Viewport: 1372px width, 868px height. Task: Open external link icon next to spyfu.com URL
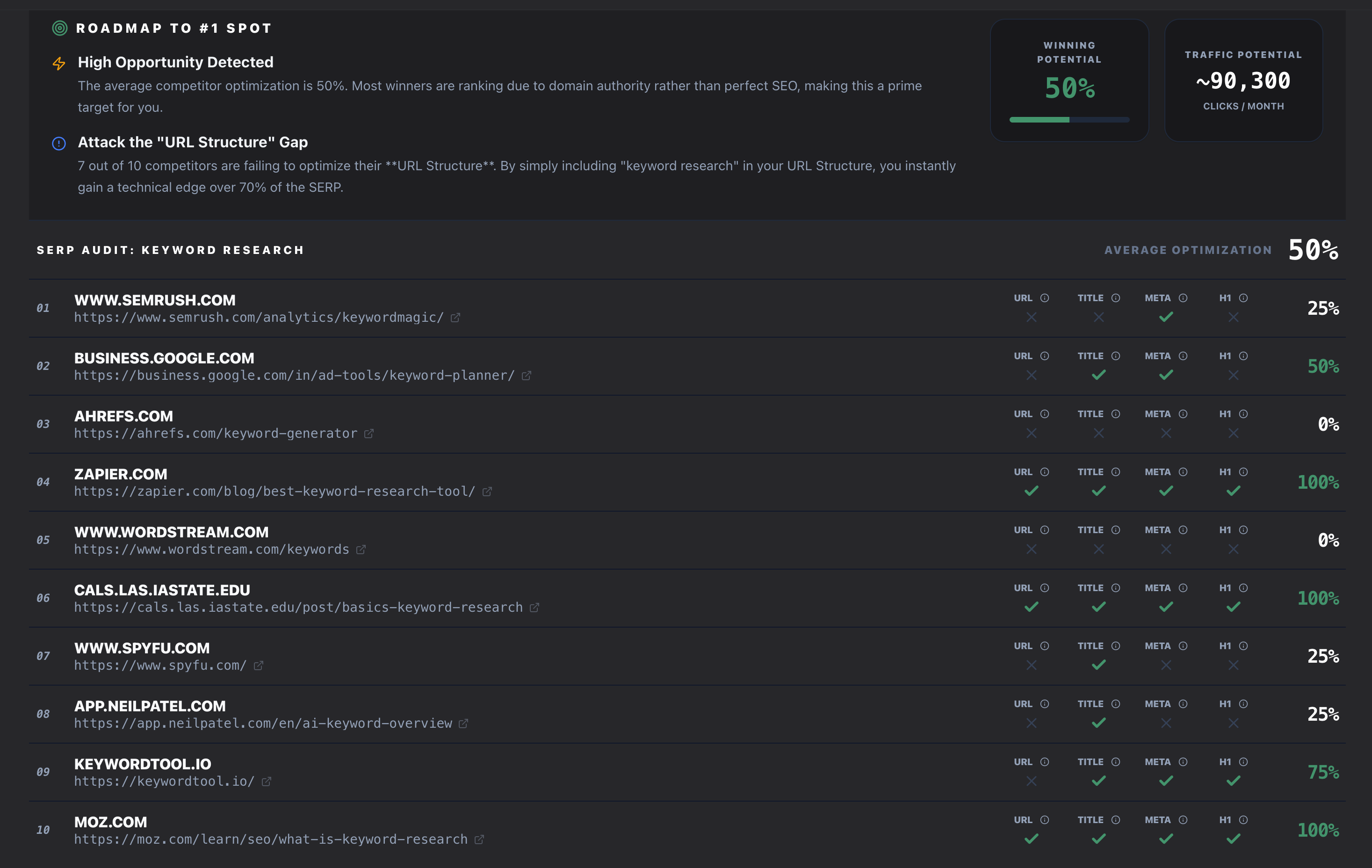[x=258, y=665]
